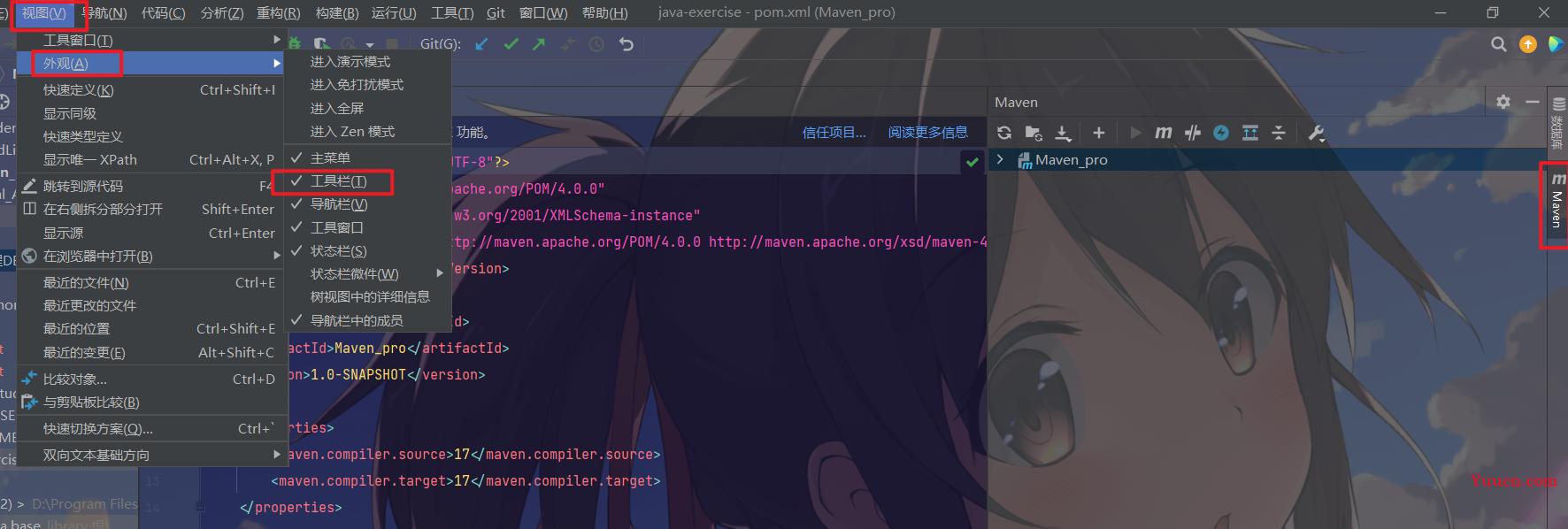Open Execute Maven Goal 'm' icon

click(x=1164, y=133)
